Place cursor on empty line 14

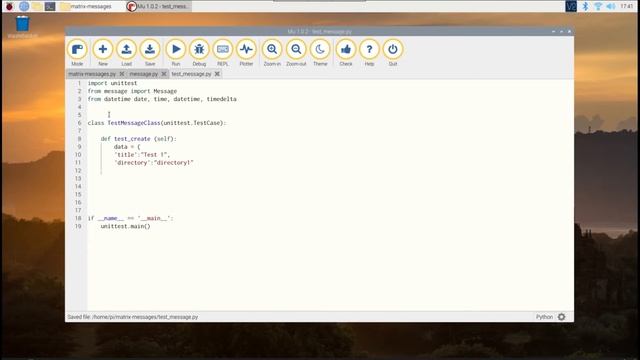(330, 187)
